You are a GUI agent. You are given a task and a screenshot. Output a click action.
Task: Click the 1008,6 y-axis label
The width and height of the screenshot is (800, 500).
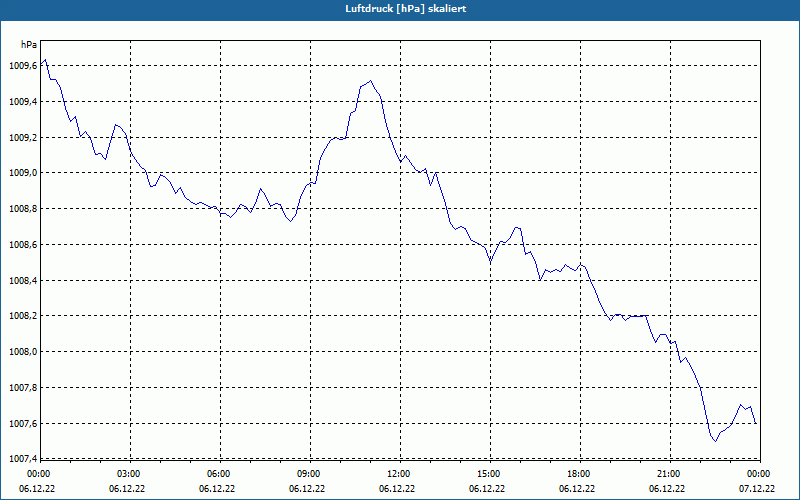[23, 245]
